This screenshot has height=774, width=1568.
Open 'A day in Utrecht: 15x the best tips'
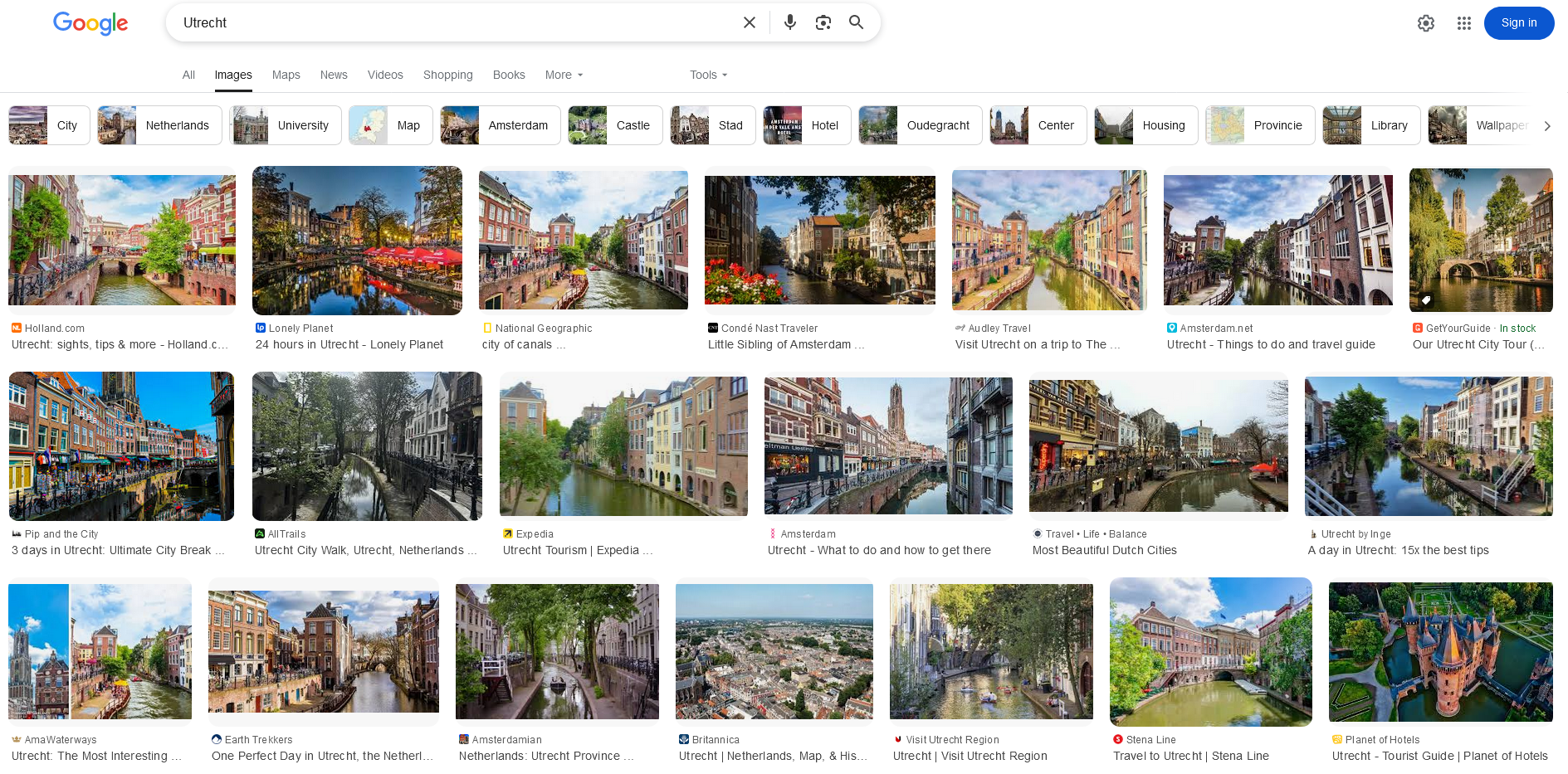tap(1399, 550)
